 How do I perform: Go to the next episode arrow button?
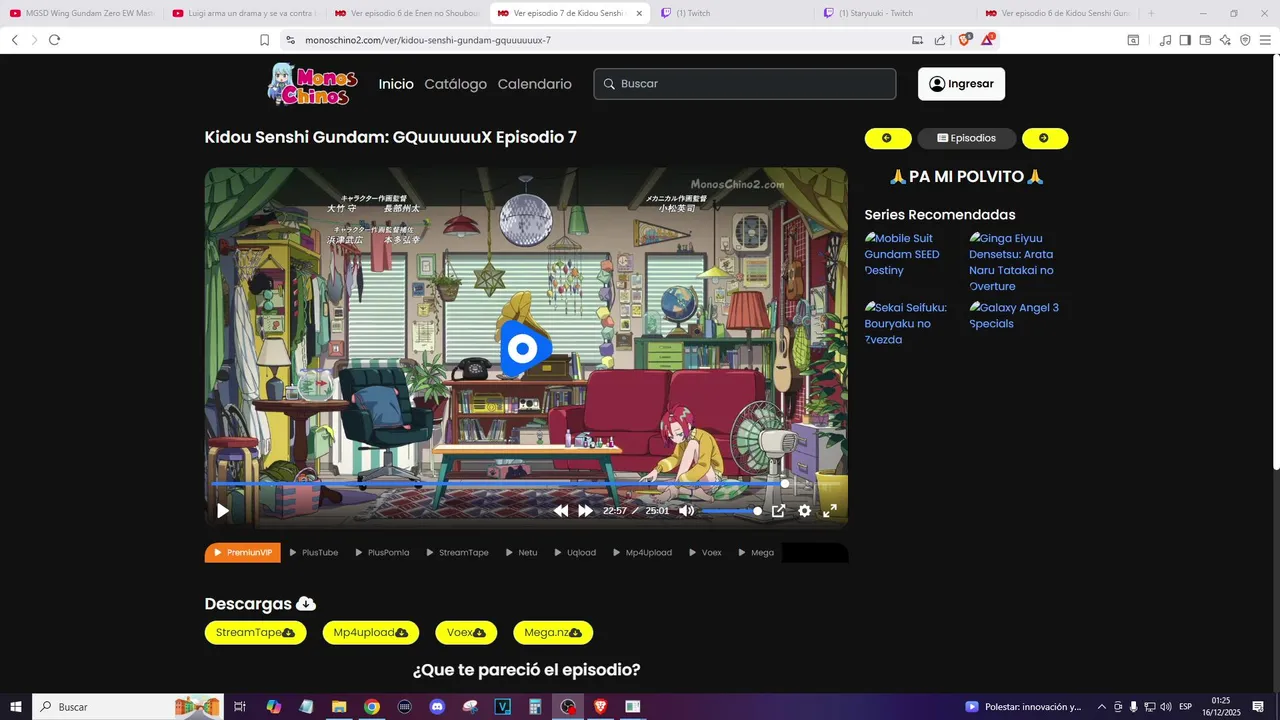[x=1045, y=138]
